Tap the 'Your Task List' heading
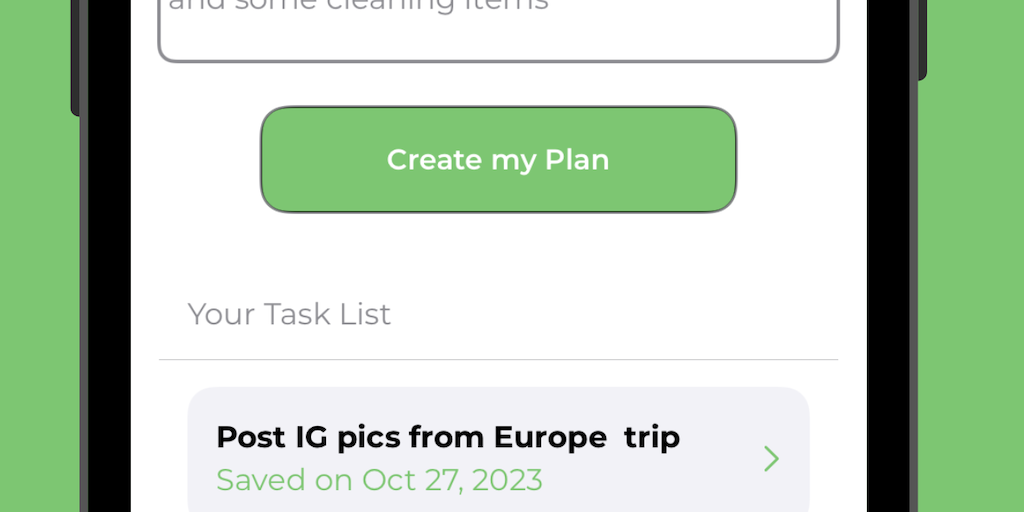1024x512 pixels. click(x=289, y=314)
